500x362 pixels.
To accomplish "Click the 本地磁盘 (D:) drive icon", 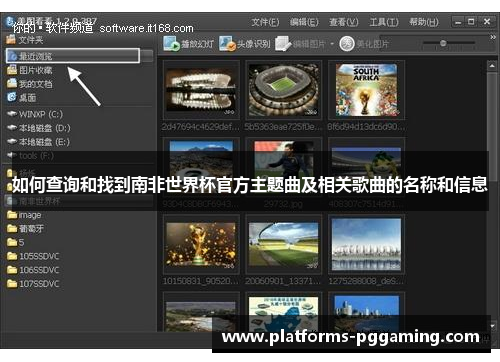I will tap(12, 128).
